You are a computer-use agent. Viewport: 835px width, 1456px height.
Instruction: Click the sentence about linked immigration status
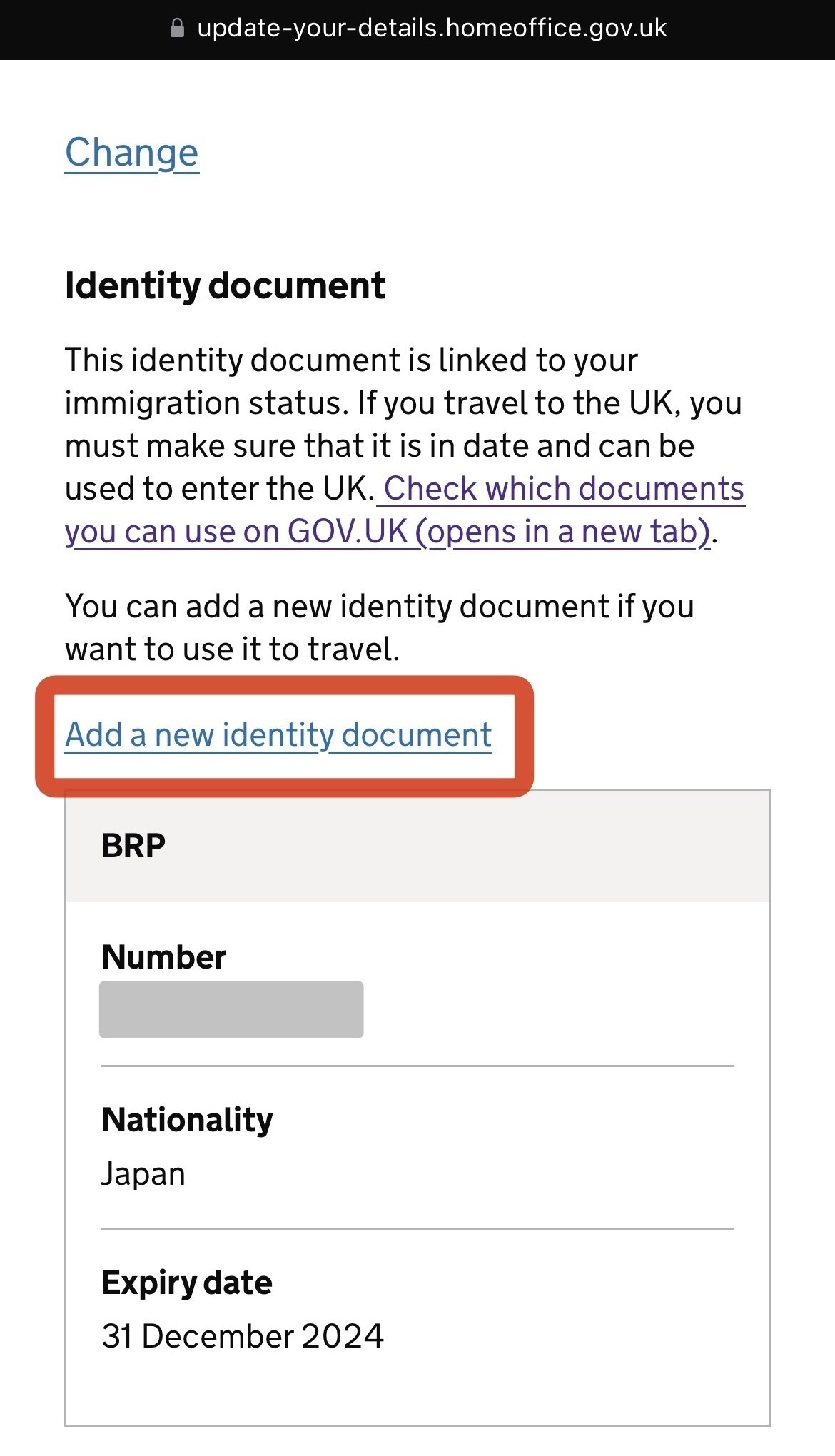pyautogui.click(x=351, y=360)
